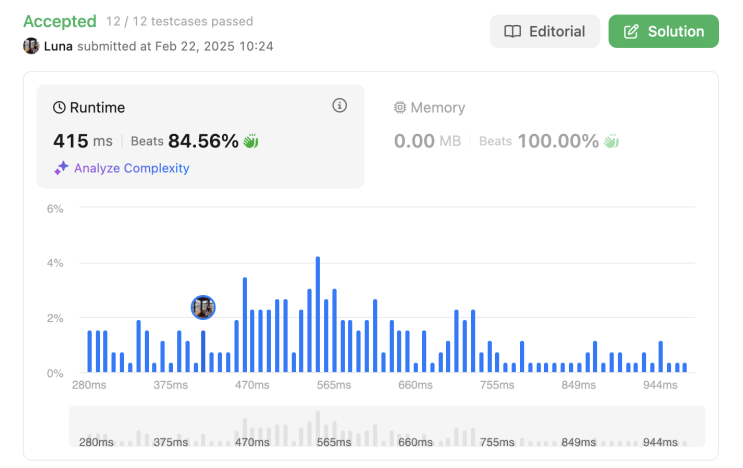Click the sparkle Analyze Complexity icon
Viewport: 743px width, 468px height.
pos(61,168)
